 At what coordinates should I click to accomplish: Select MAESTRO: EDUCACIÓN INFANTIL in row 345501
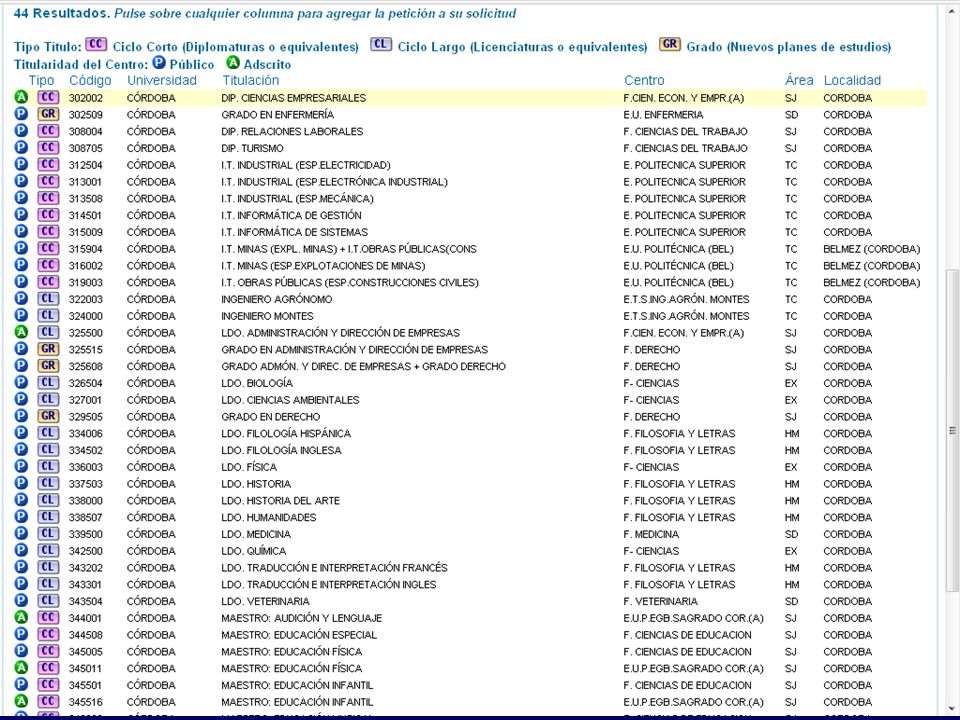[297, 685]
